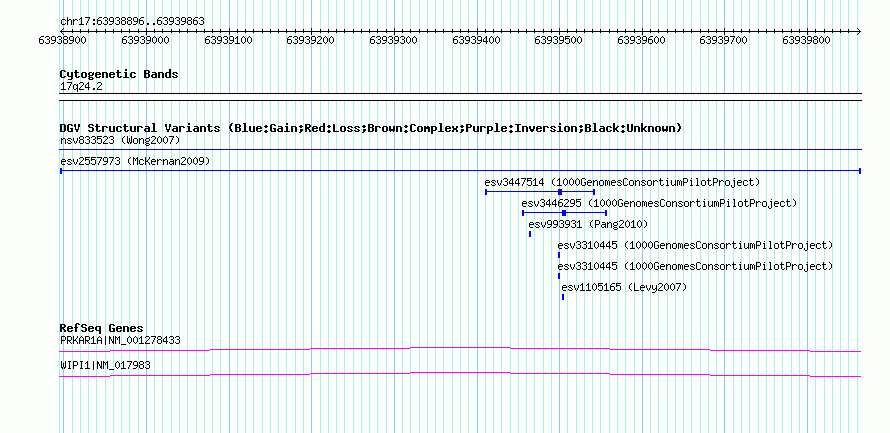The width and height of the screenshot is (890, 433).
Task: Click the 17q24.2 cytogenetic band bar
Action: point(460,97)
